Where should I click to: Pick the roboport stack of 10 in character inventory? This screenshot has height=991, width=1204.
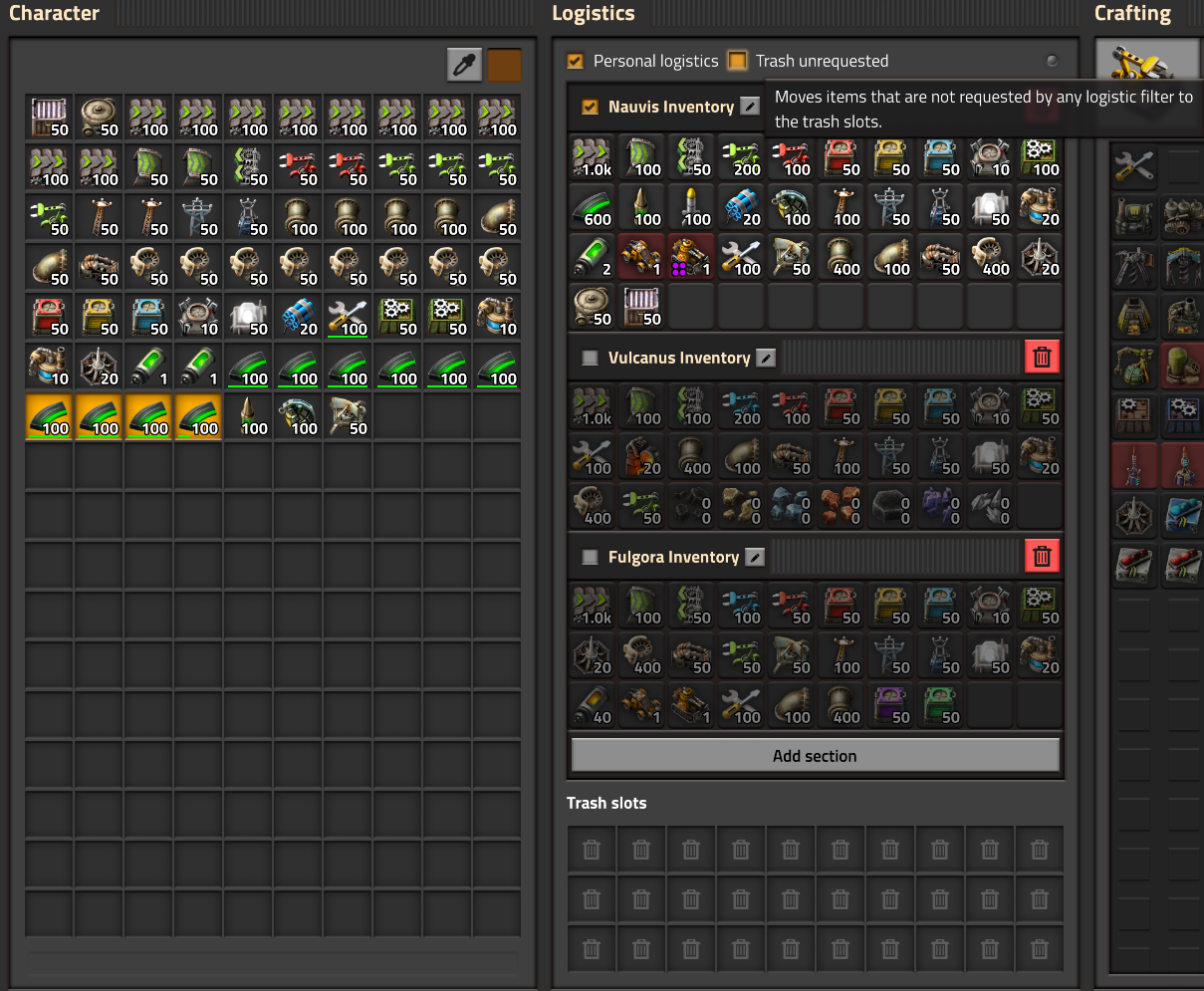pos(198,318)
